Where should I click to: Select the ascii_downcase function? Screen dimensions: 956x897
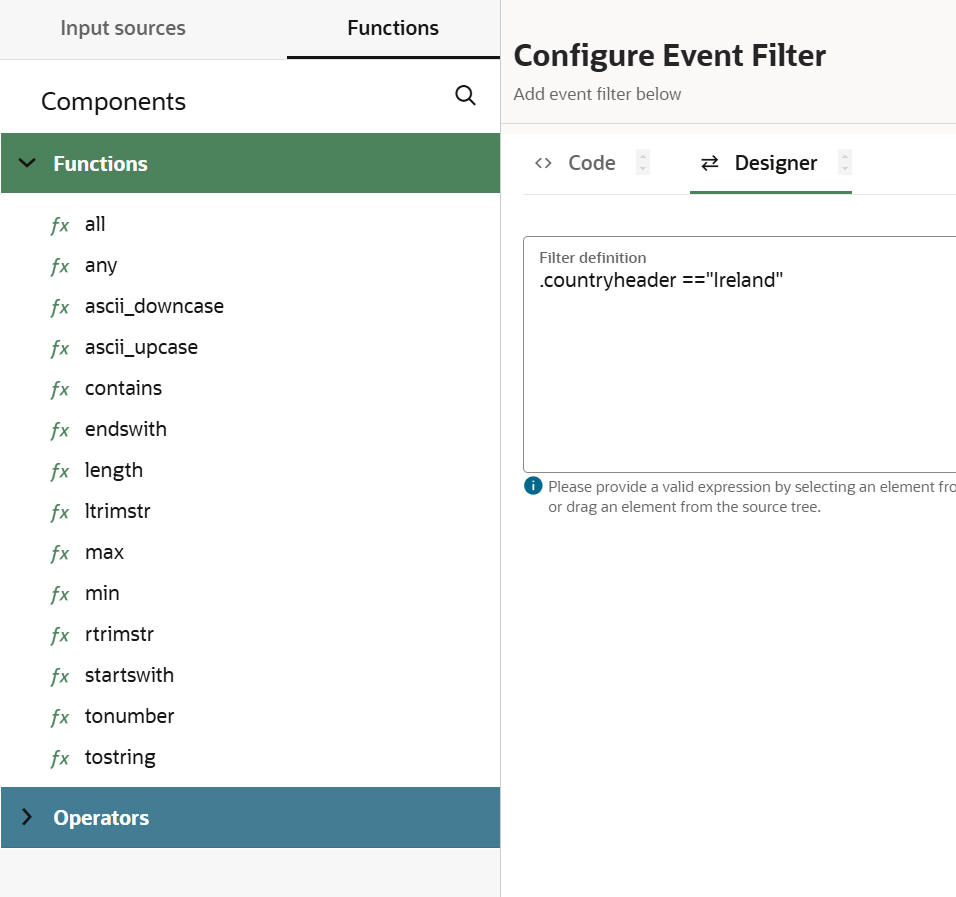(x=154, y=306)
